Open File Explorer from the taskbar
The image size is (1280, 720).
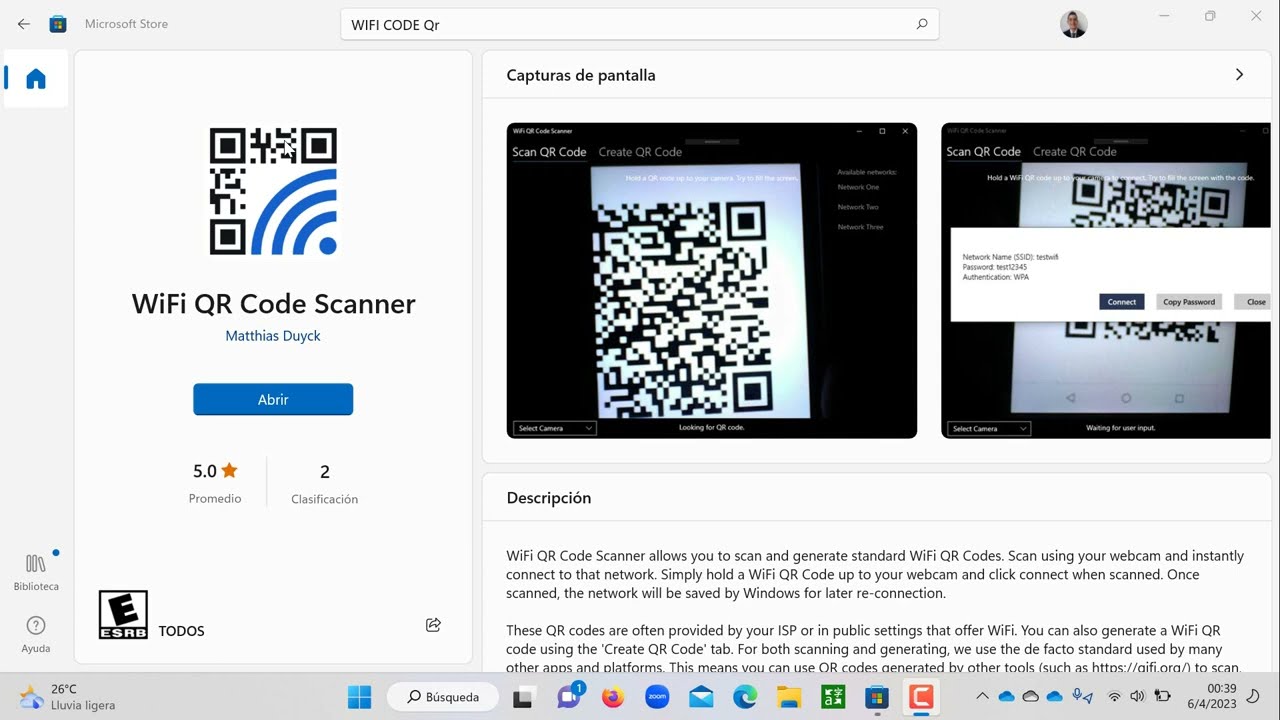tap(789, 697)
